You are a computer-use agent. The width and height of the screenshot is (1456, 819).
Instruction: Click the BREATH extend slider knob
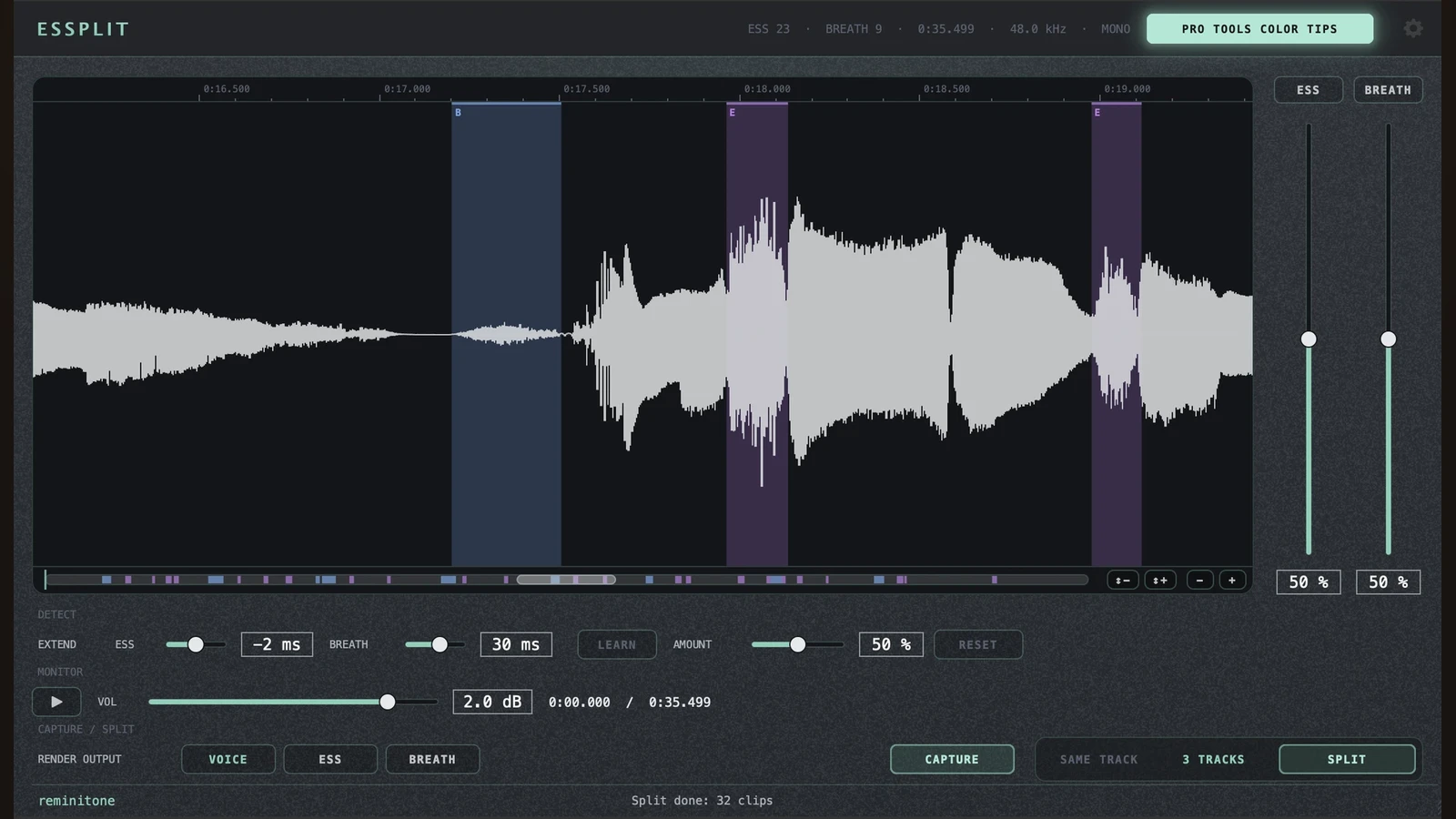tap(440, 644)
